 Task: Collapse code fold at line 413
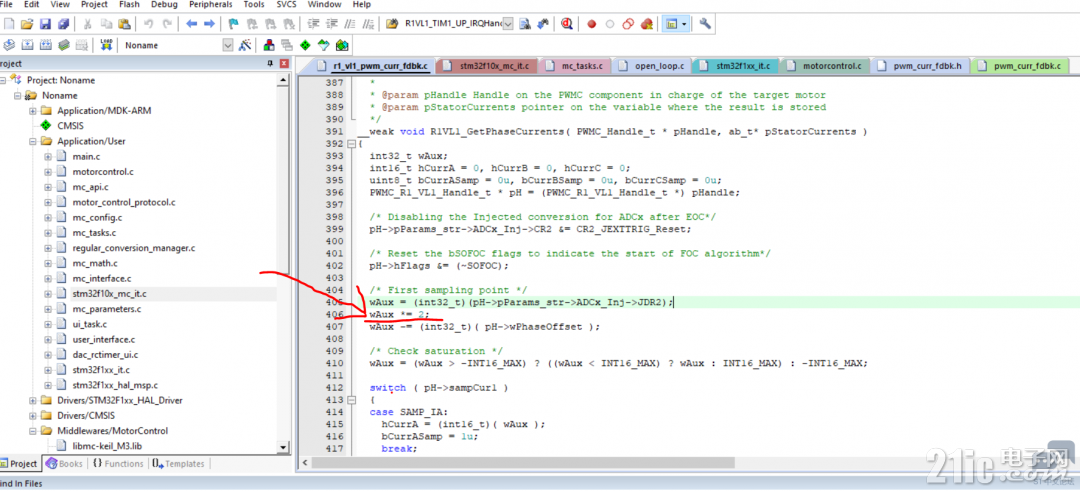(352, 400)
